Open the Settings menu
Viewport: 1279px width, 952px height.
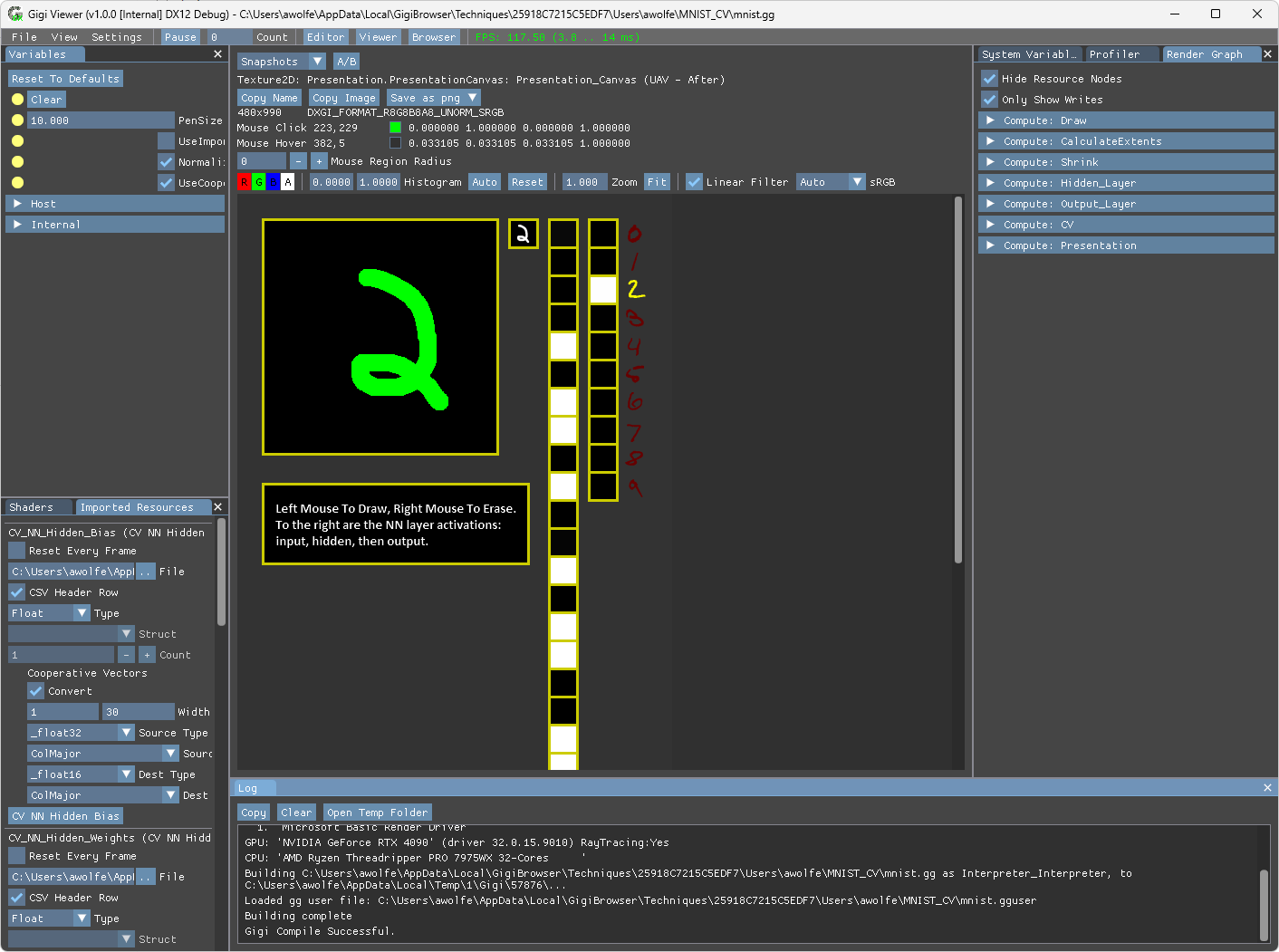117,37
